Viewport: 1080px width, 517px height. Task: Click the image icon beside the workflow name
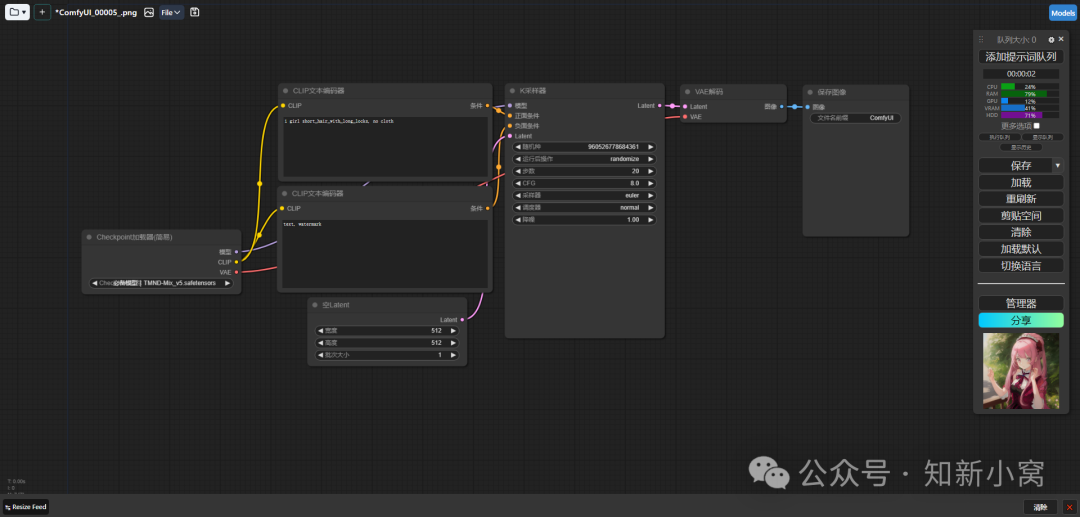tap(149, 12)
